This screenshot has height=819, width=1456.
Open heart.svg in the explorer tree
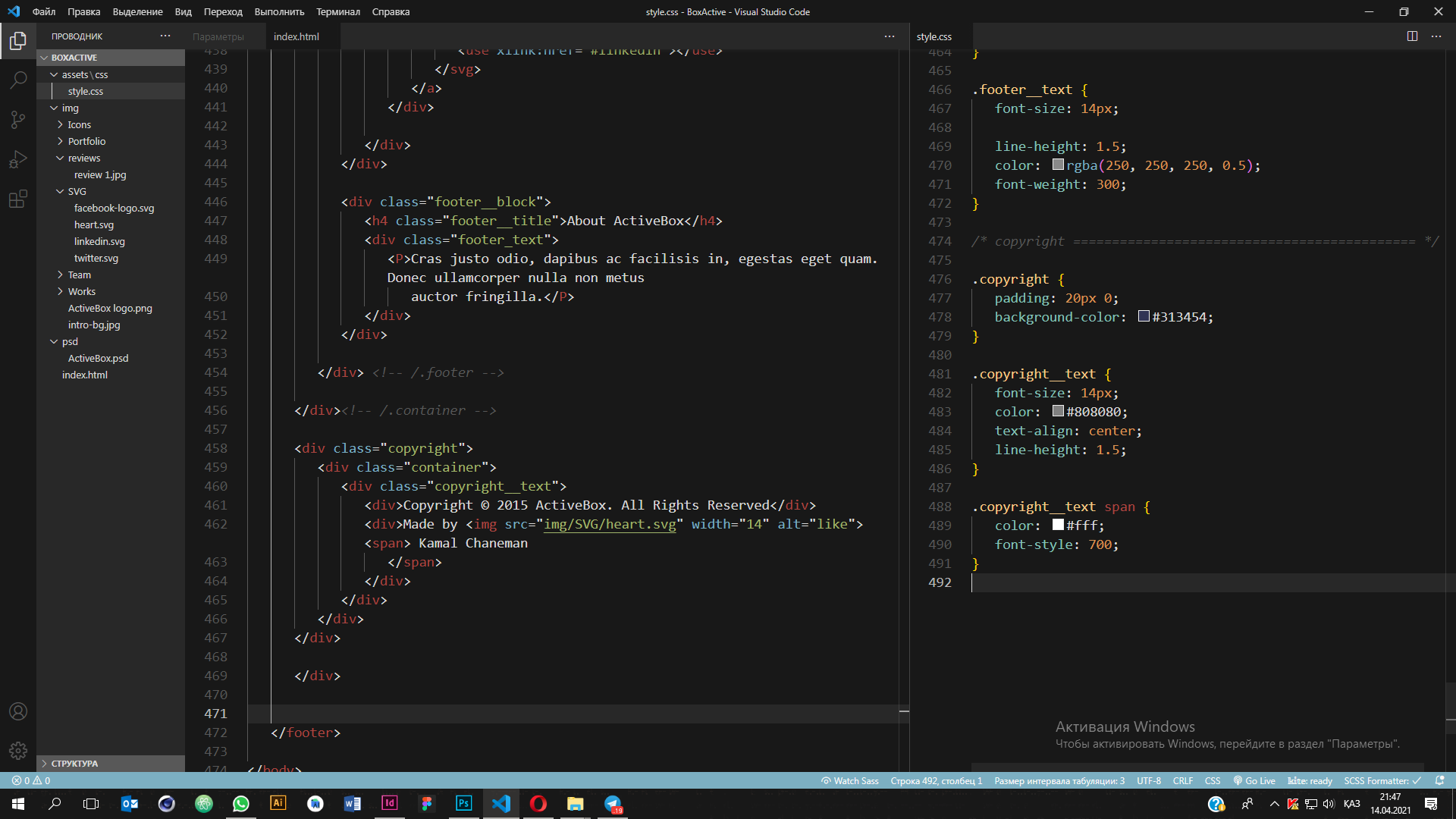[94, 224]
